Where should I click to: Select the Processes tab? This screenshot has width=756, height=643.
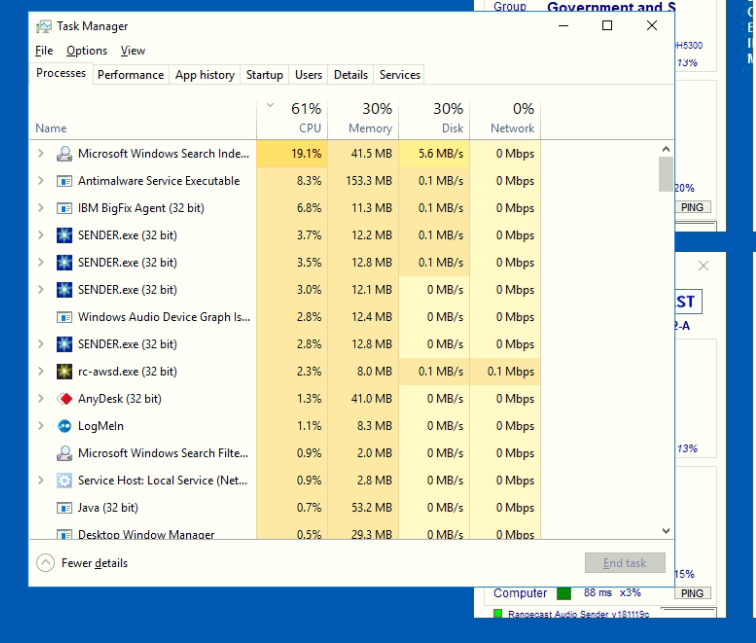pyautogui.click(x=61, y=73)
